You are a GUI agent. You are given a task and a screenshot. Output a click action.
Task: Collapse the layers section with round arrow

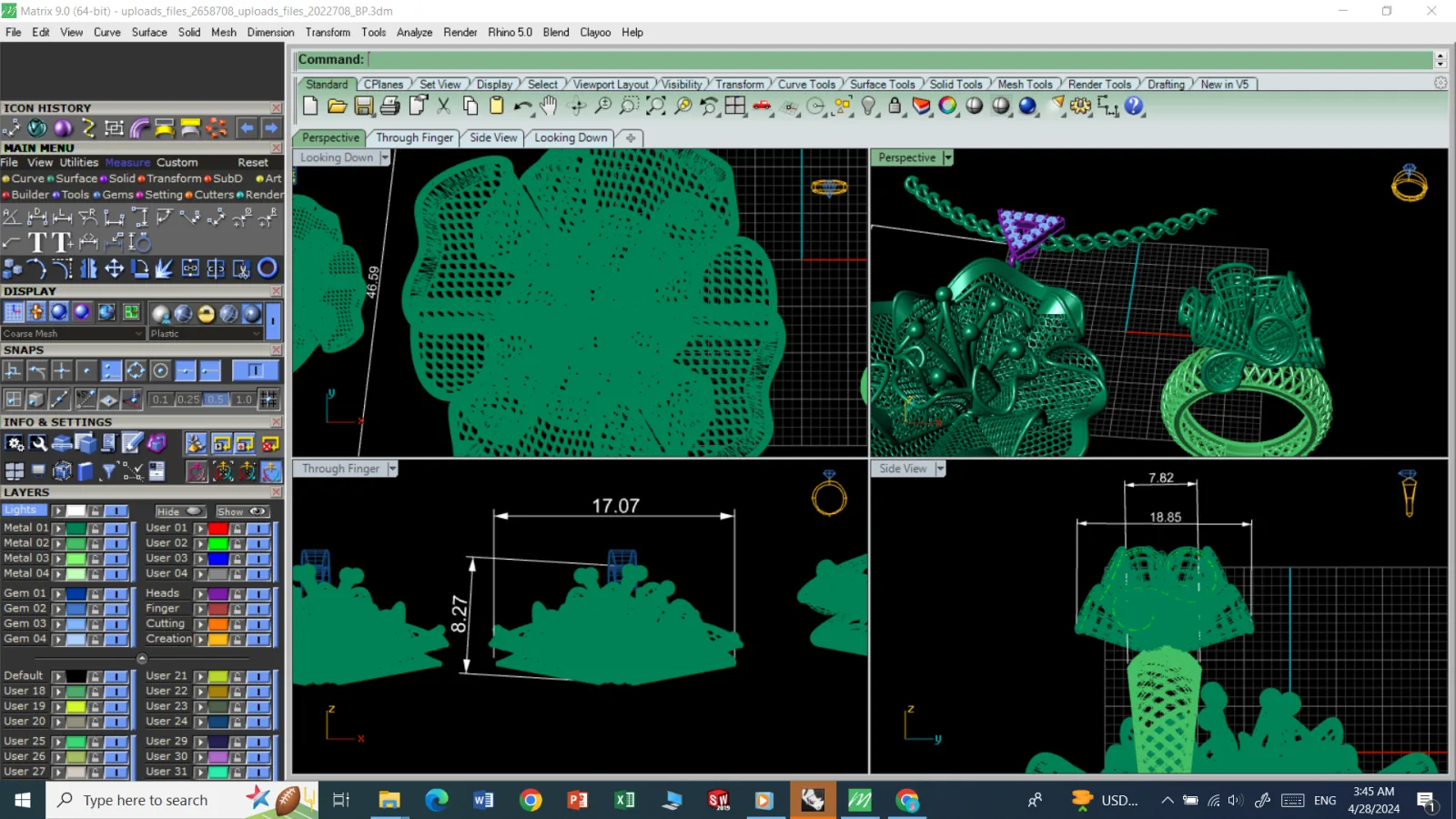coord(141,658)
